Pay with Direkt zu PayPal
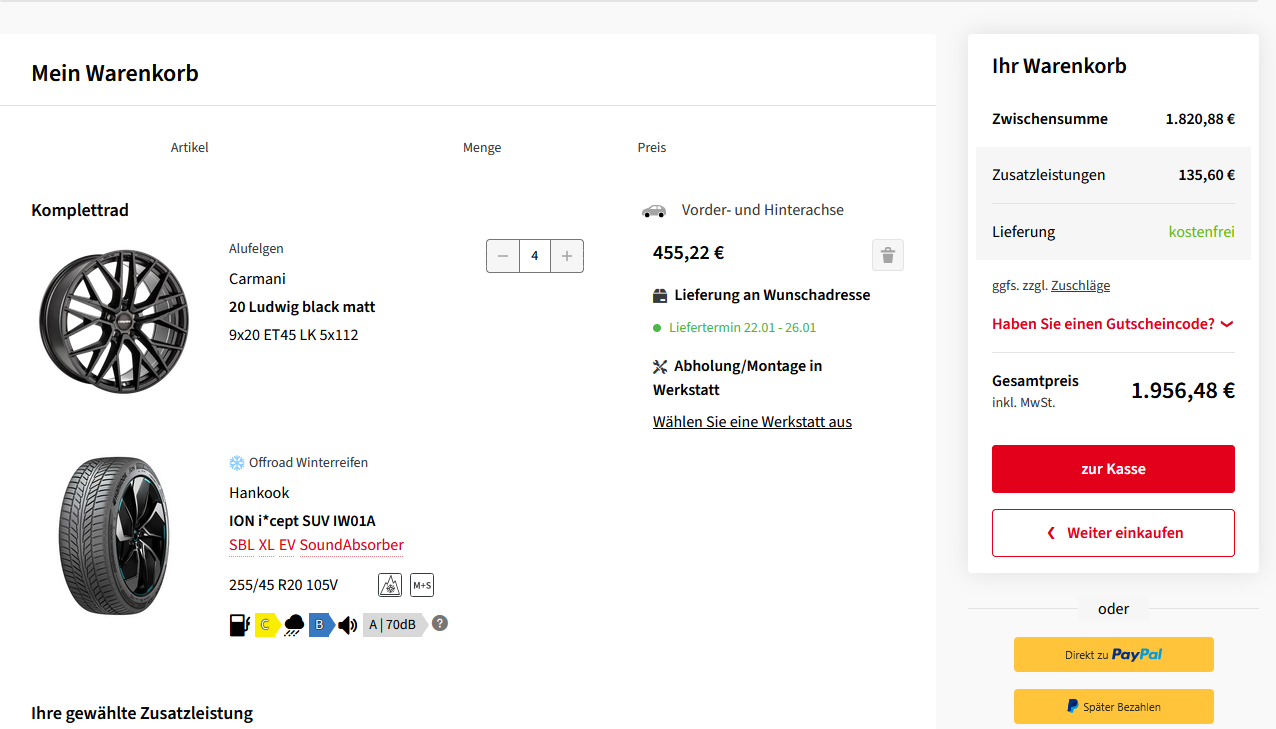The width and height of the screenshot is (1276, 729). click(x=1113, y=654)
